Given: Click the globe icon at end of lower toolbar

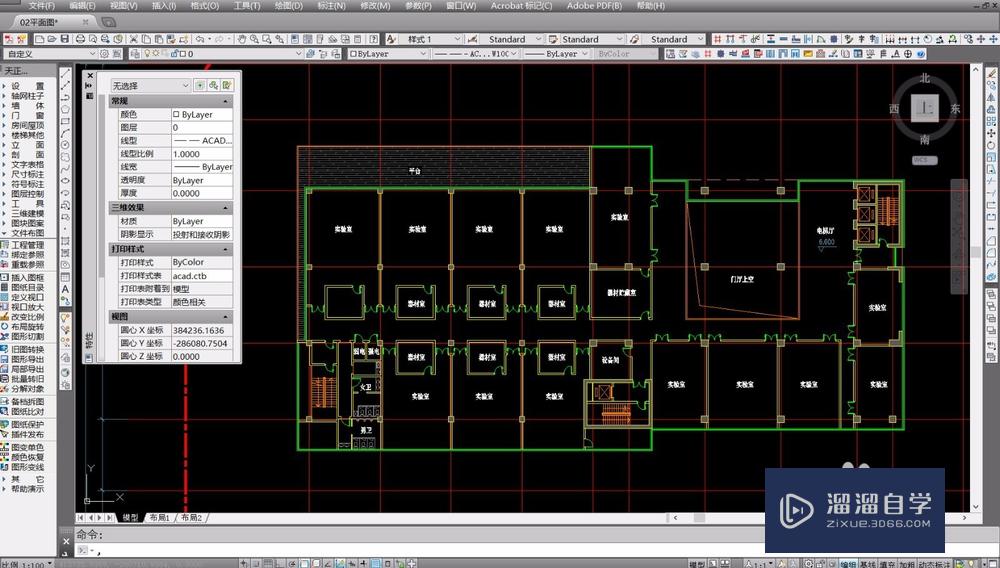Looking at the screenshot, I should pyautogui.click(x=920, y=54).
